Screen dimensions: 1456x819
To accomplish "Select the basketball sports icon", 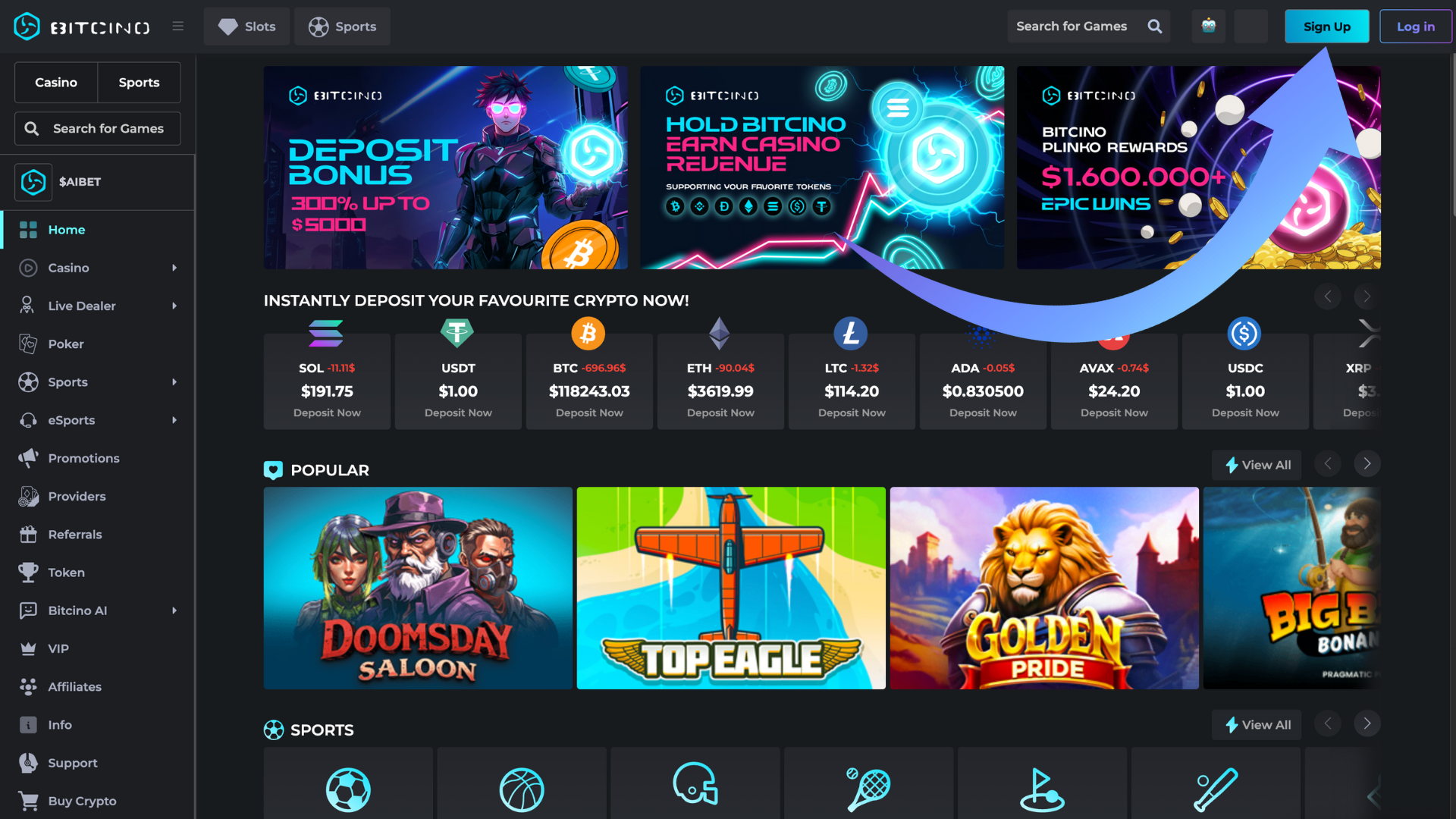I will point(522,789).
